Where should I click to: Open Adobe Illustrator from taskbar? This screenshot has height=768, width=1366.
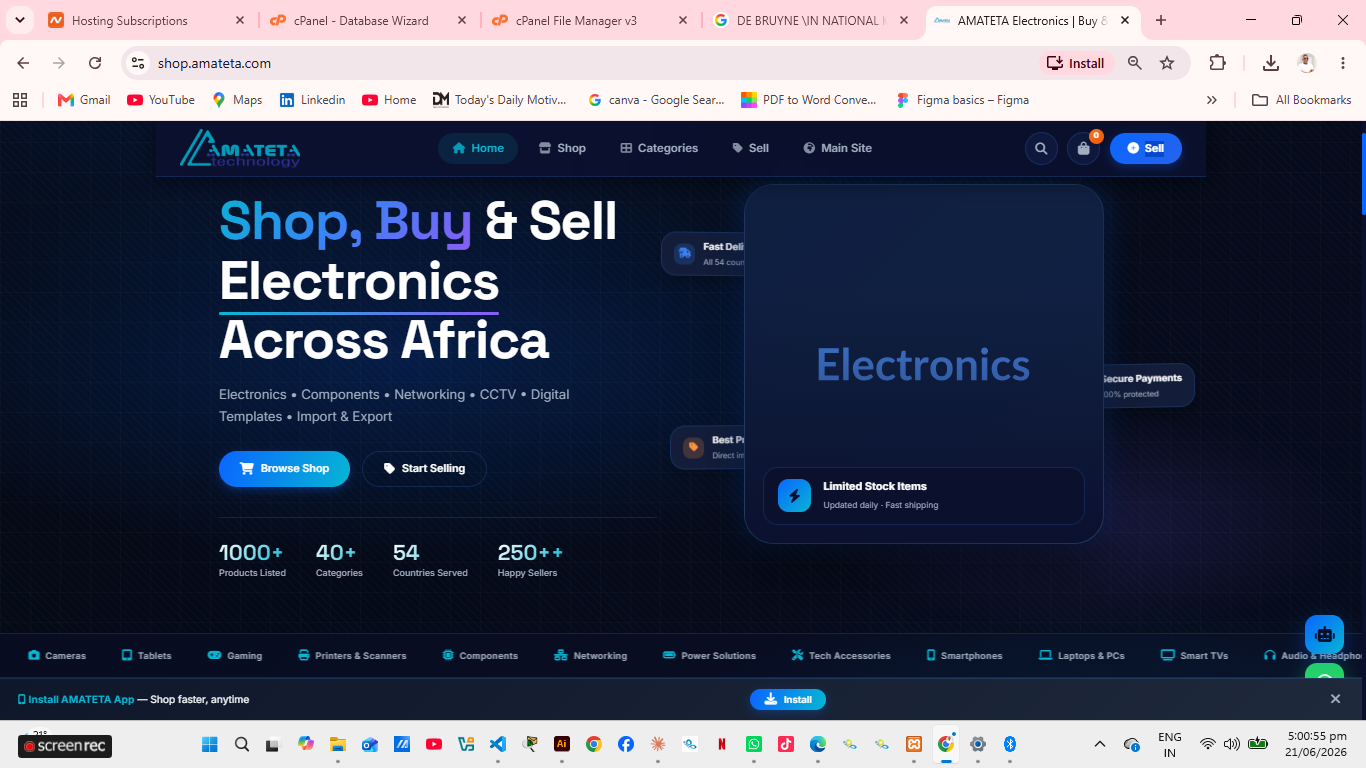coord(562,744)
